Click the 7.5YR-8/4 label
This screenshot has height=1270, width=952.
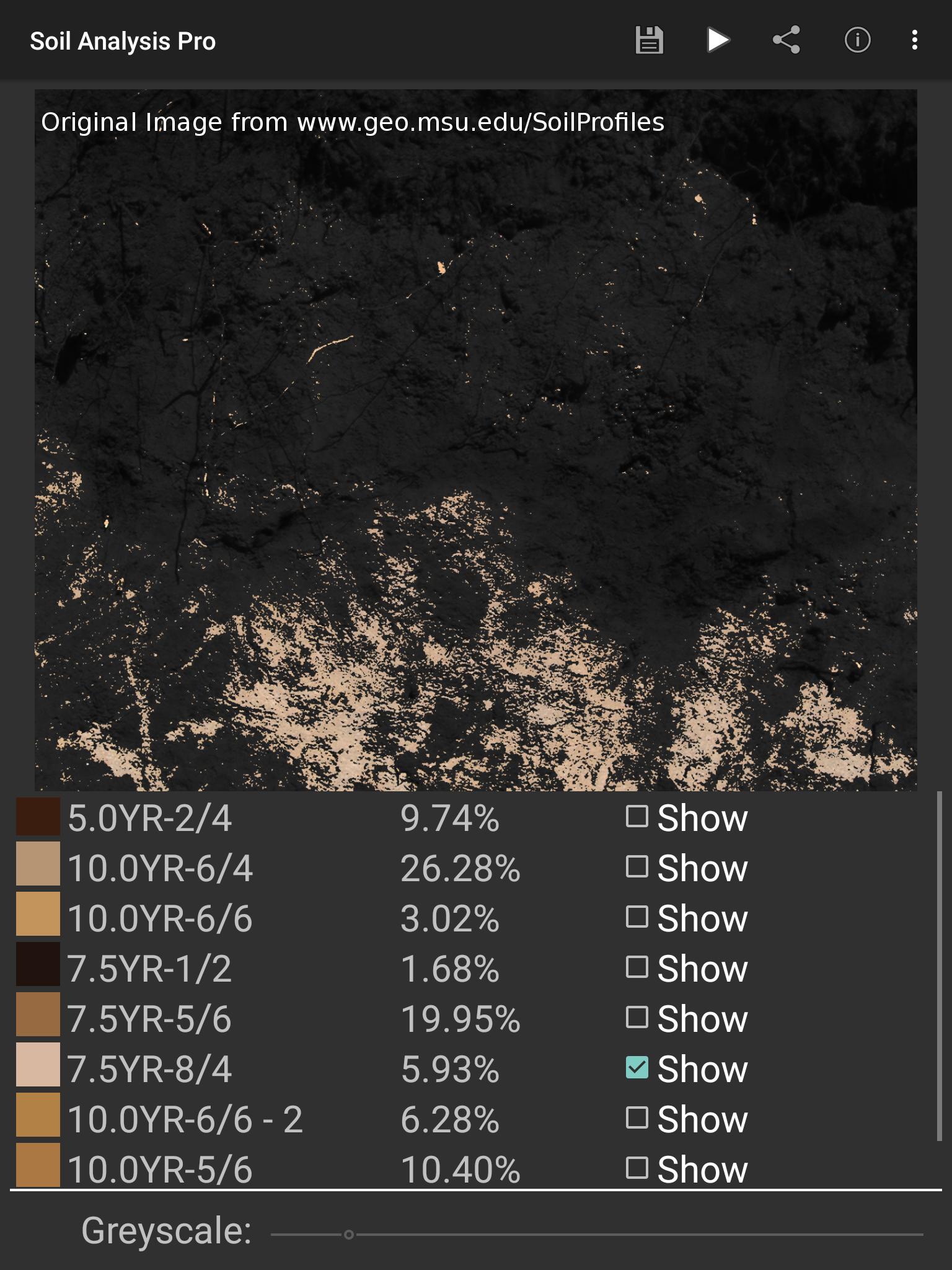pyautogui.click(x=149, y=1069)
